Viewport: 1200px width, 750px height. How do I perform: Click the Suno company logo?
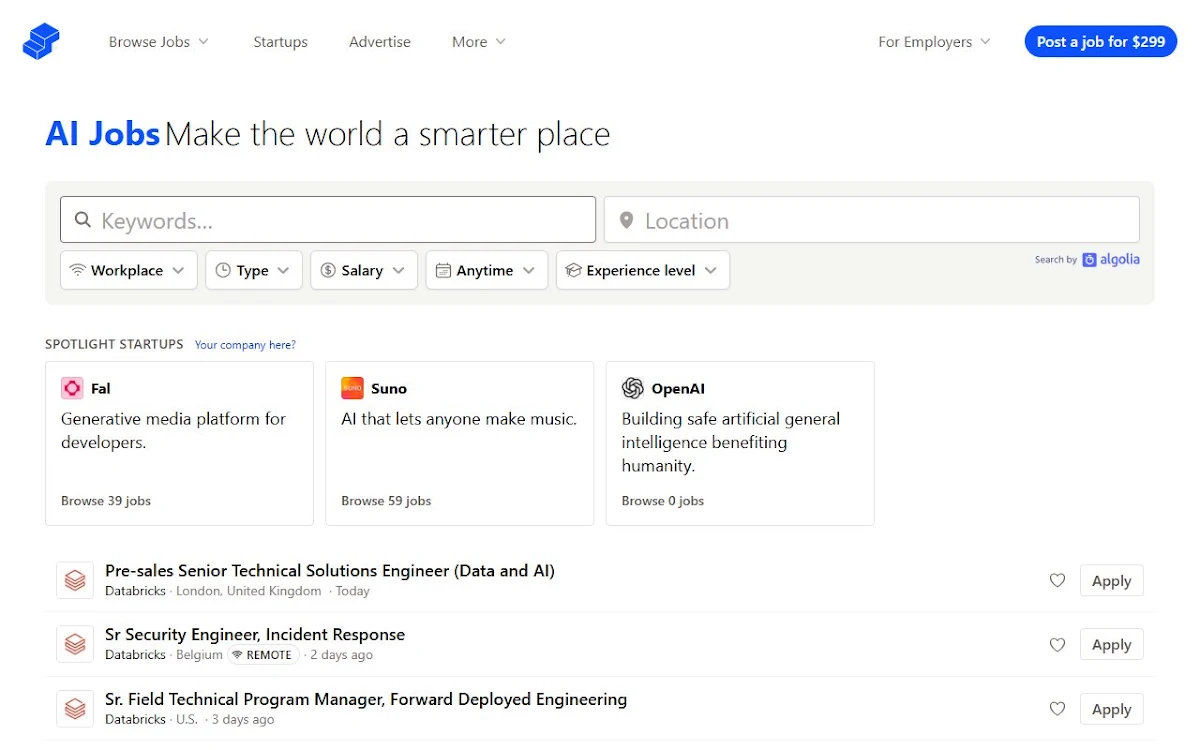[x=352, y=388]
